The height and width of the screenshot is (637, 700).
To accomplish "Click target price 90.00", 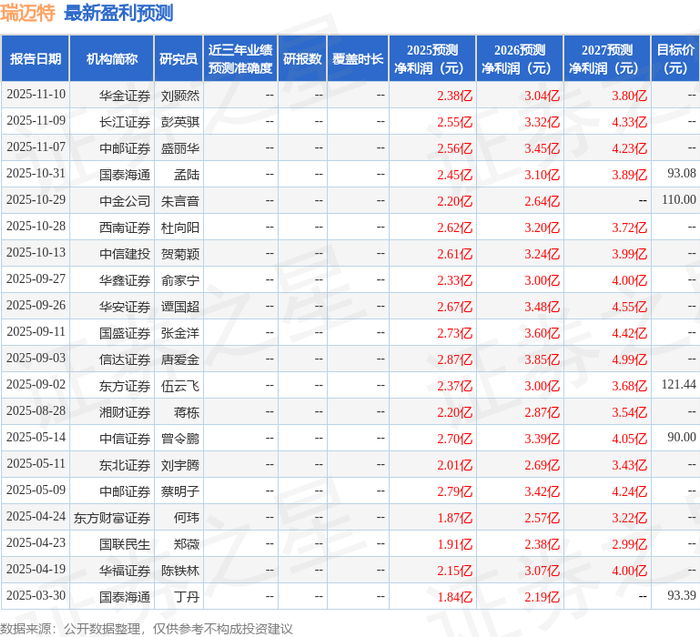I will [682, 437].
